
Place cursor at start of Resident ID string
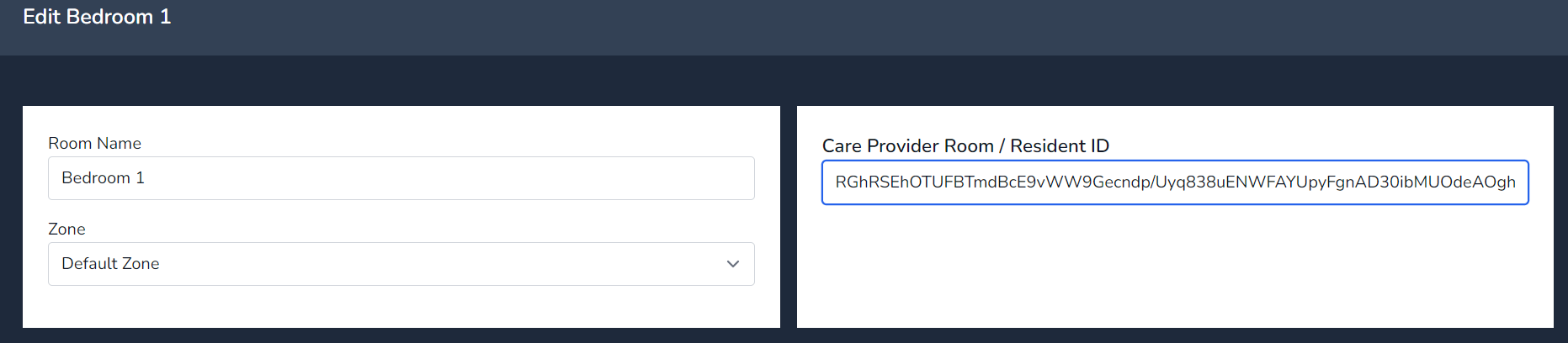[835, 182]
